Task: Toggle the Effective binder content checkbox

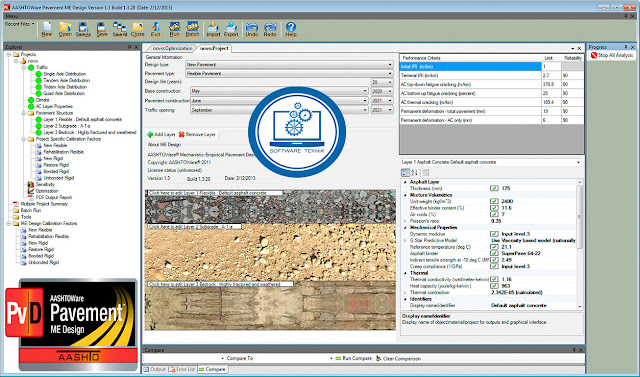Action: [494, 208]
